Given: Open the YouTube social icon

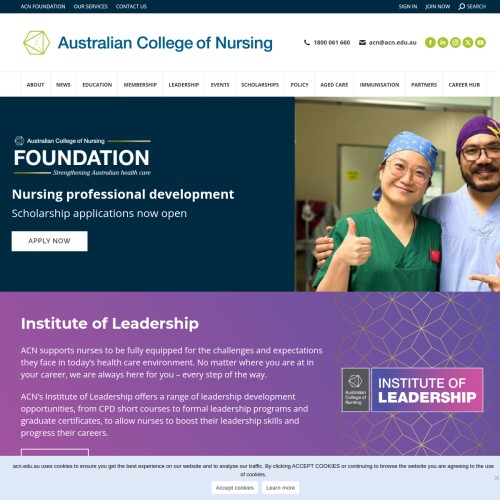Looking at the screenshot, I should (480, 42).
